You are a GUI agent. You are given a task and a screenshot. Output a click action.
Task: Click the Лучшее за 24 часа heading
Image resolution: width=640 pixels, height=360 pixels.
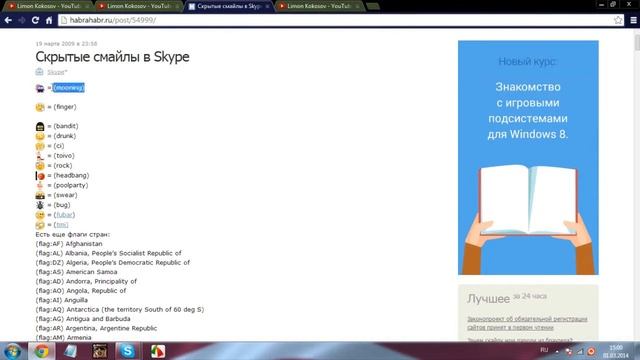pyautogui.click(x=507, y=298)
